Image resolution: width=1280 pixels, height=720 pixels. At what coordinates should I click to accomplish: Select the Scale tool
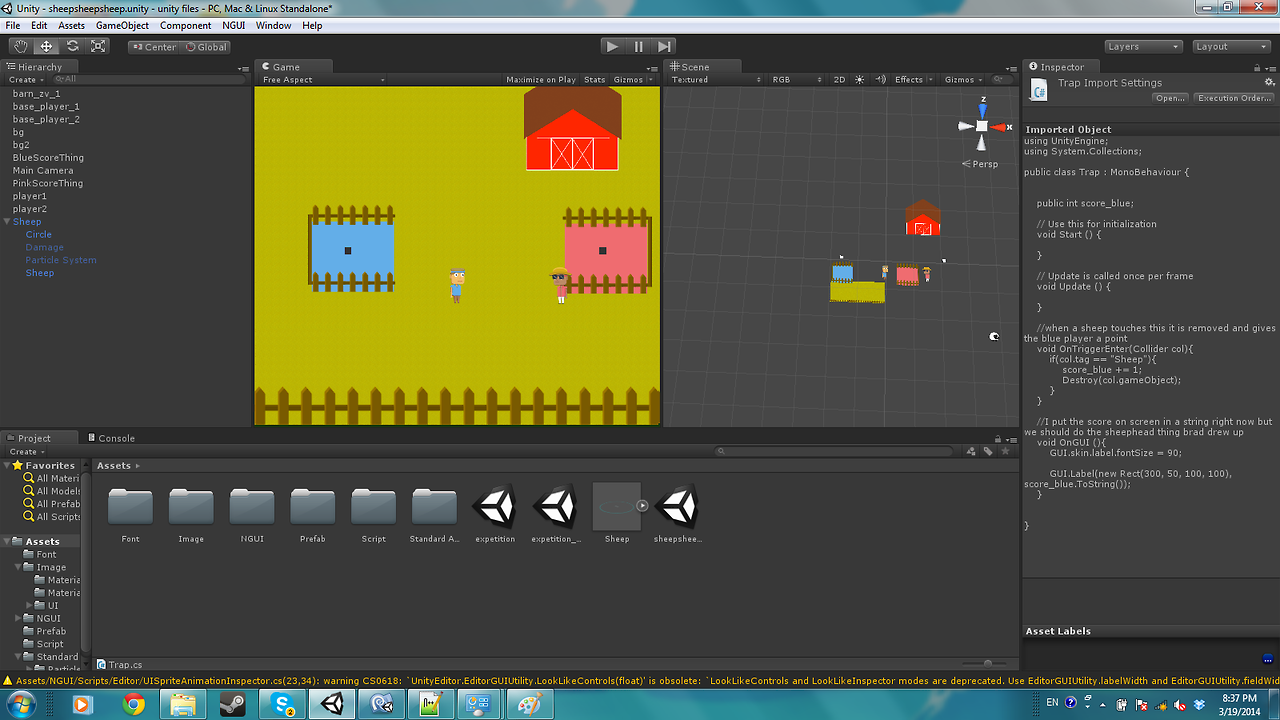tap(98, 46)
